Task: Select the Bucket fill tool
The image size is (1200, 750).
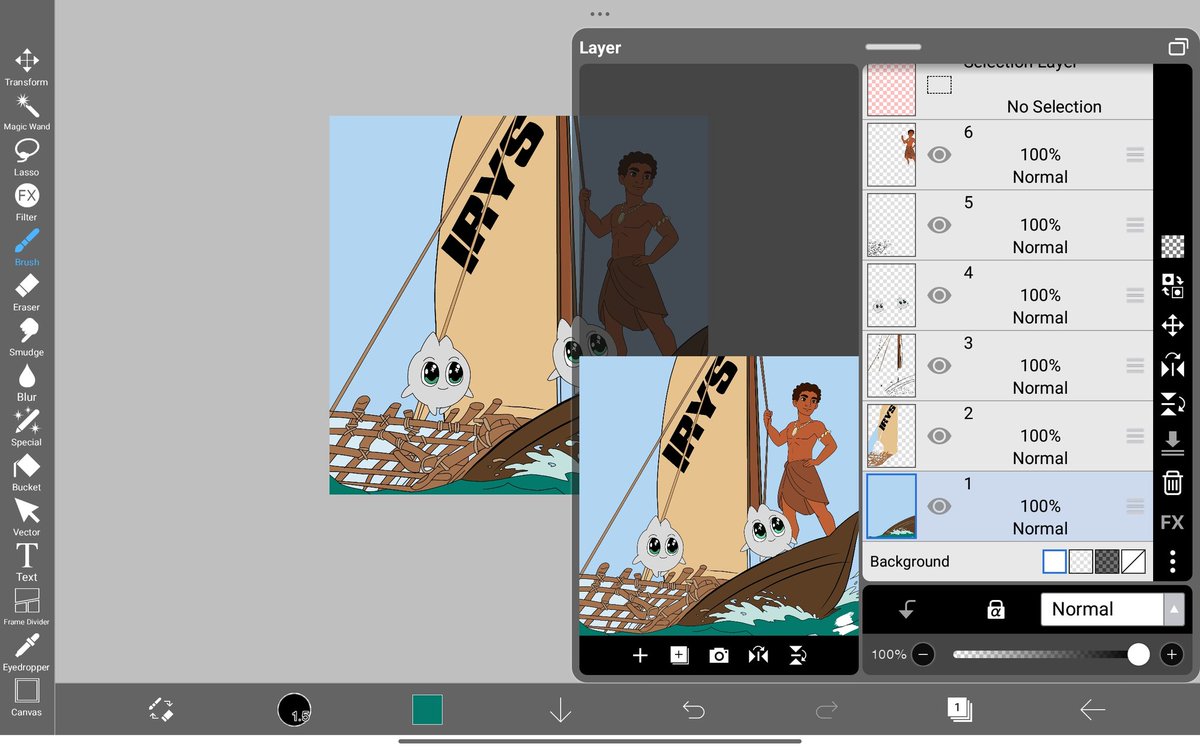Action: (x=27, y=472)
